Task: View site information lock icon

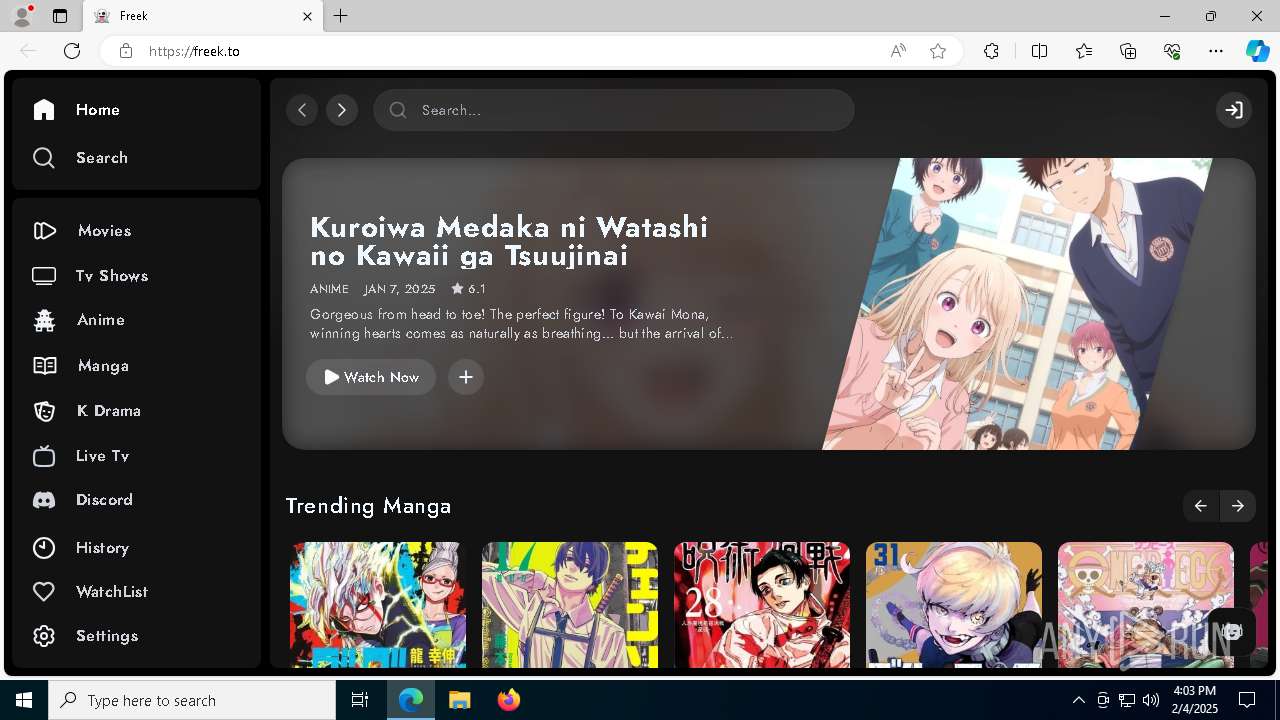Action: click(x=126, y=51)
